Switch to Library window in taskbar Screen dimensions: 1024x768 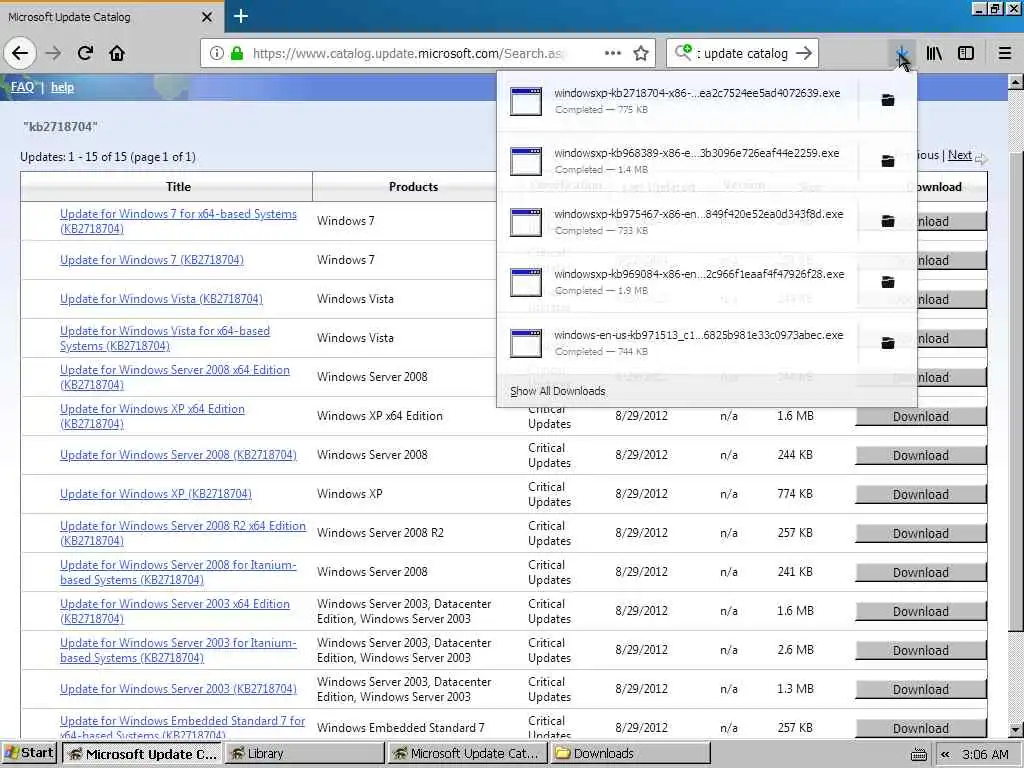click(306, 754)
